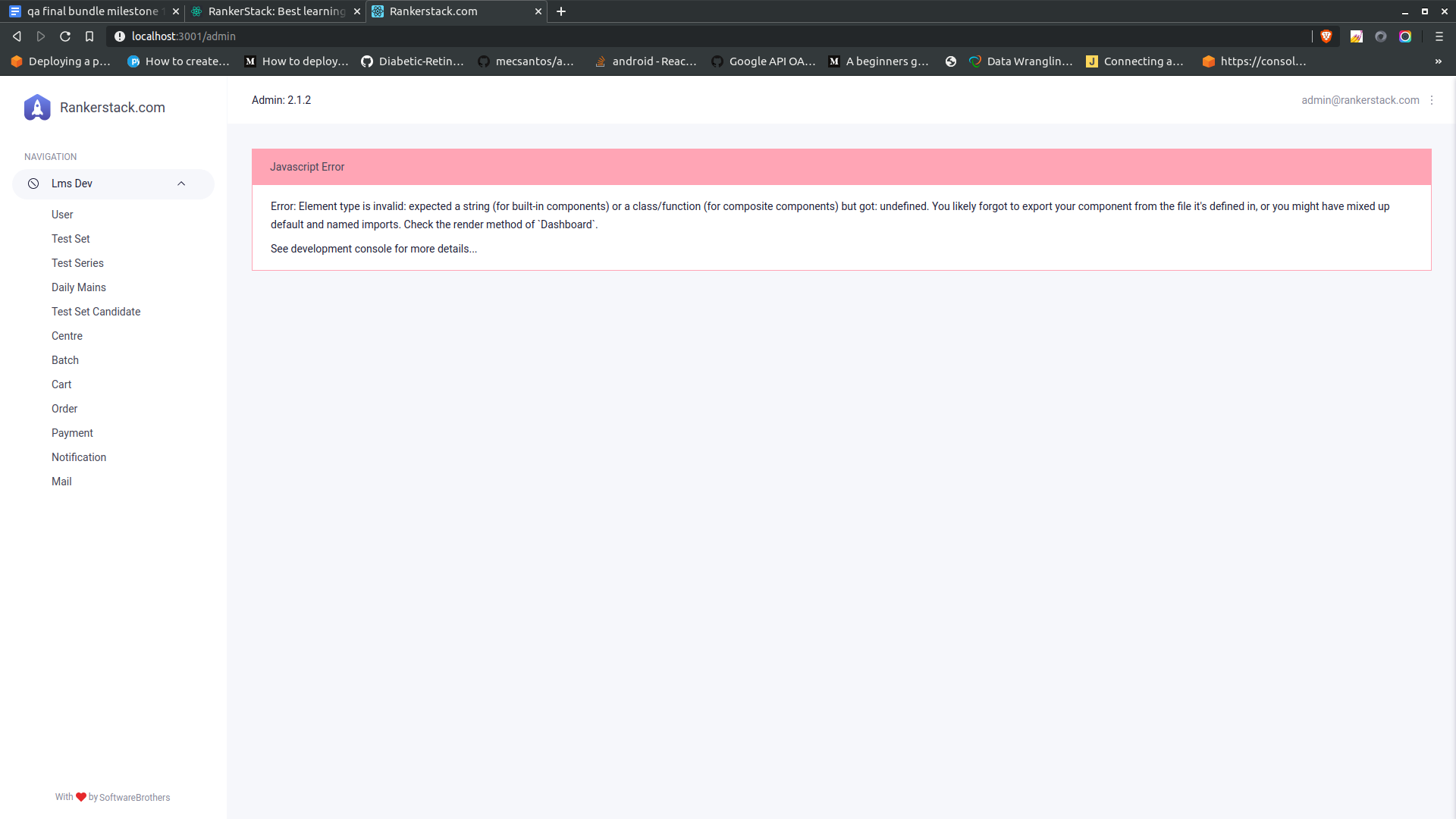
Task: Collapse the Lms Dev navigation section
Action: coord(181,184)
